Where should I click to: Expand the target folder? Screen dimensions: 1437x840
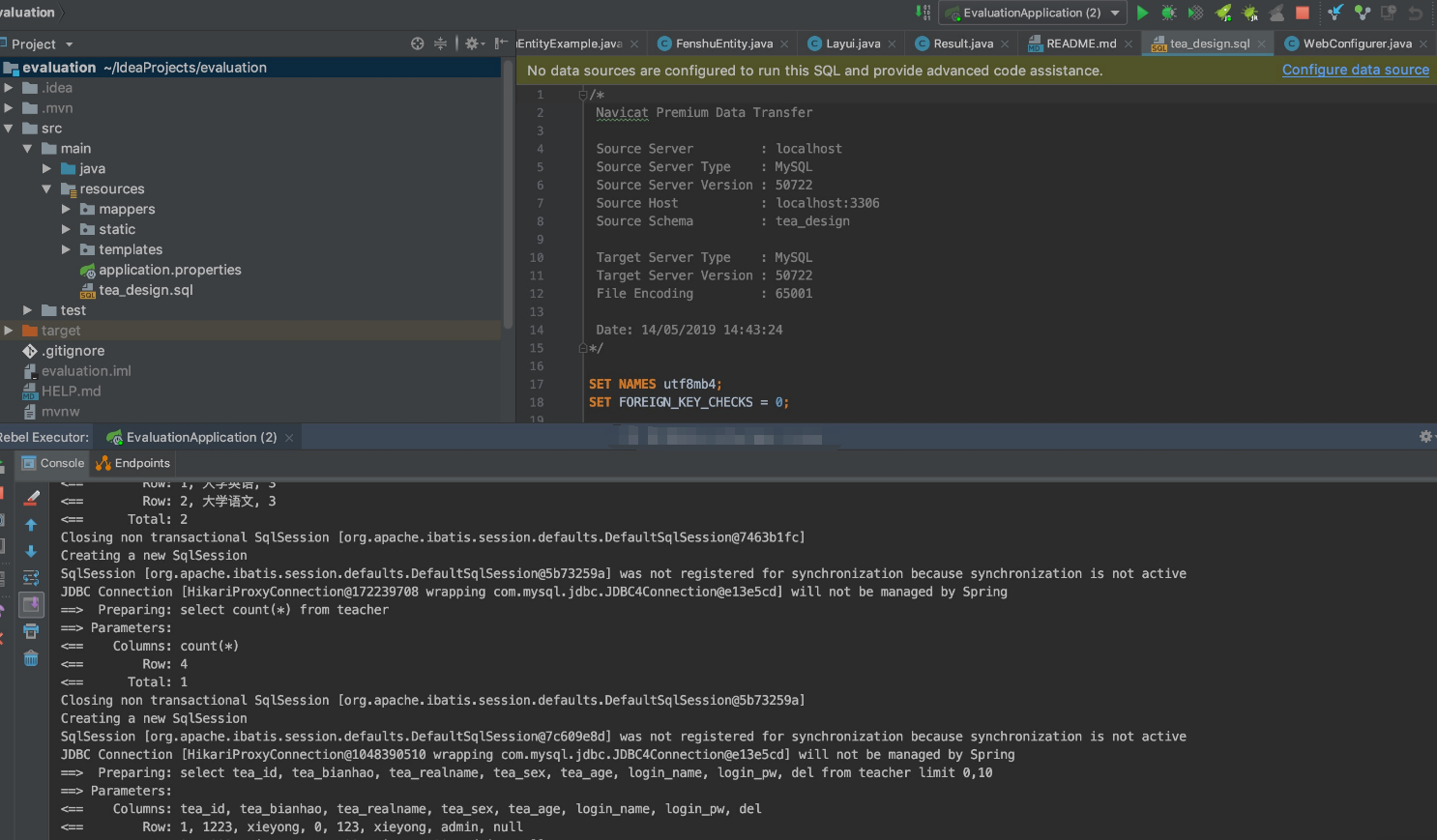coord(9,332)
